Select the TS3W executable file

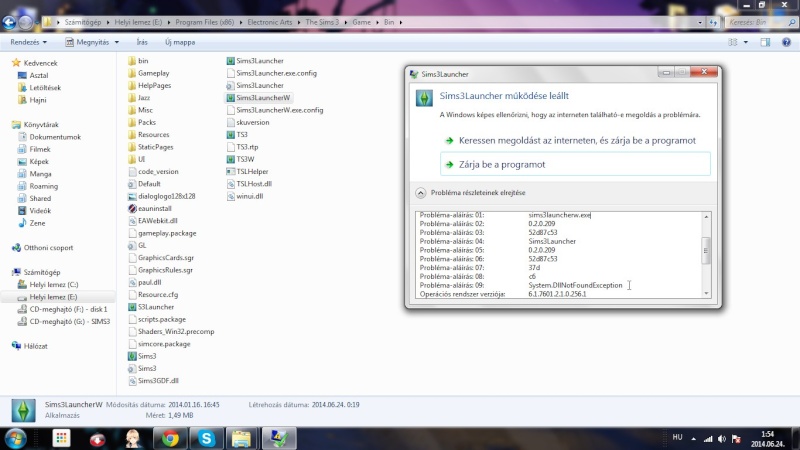[240, 159]
